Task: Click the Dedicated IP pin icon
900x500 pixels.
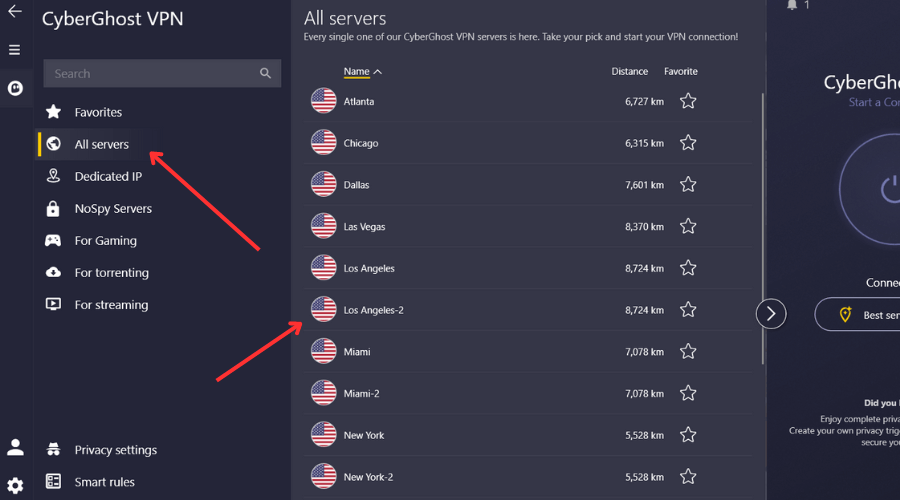Action: coord(53,176)
